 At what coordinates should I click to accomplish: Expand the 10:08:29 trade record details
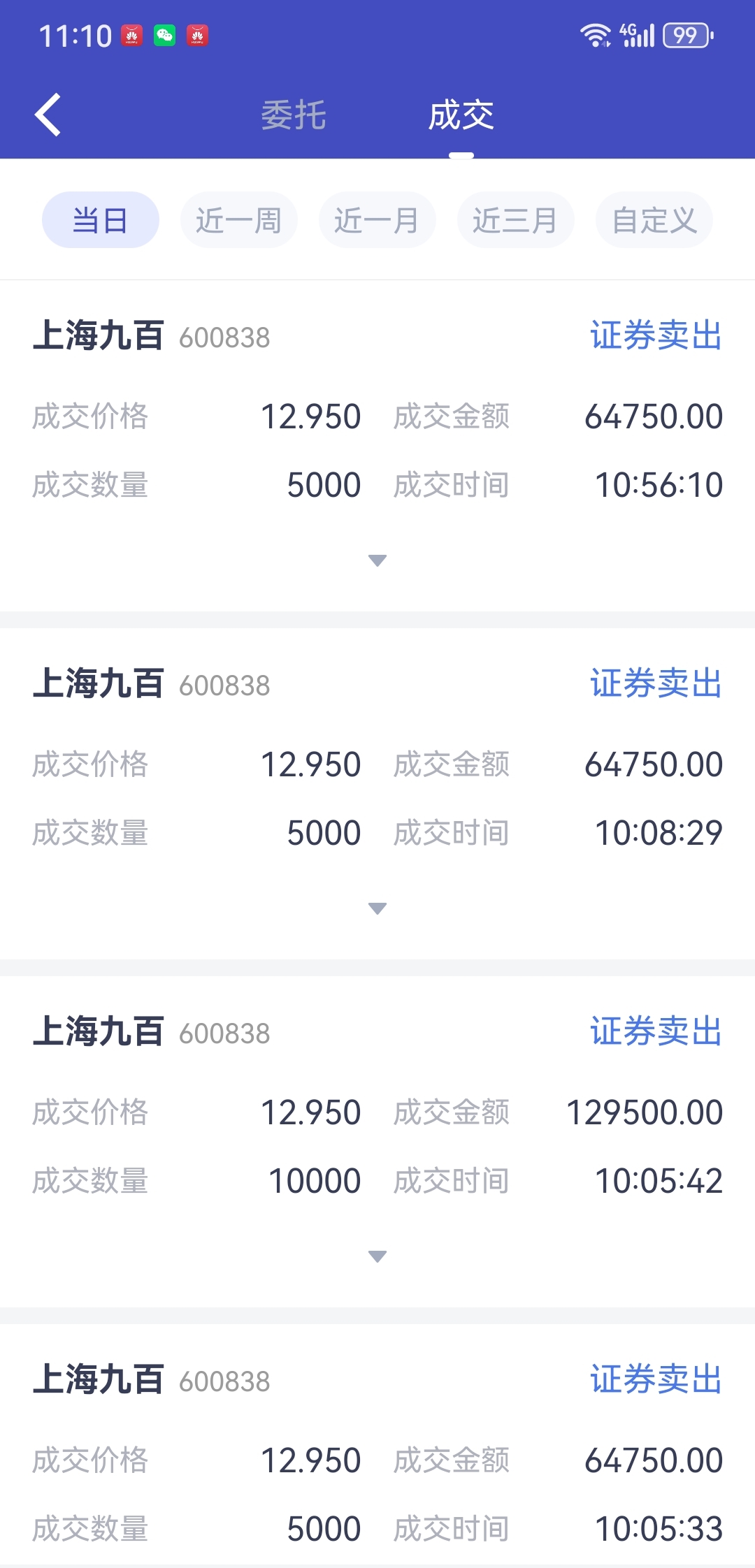[377, 908]
